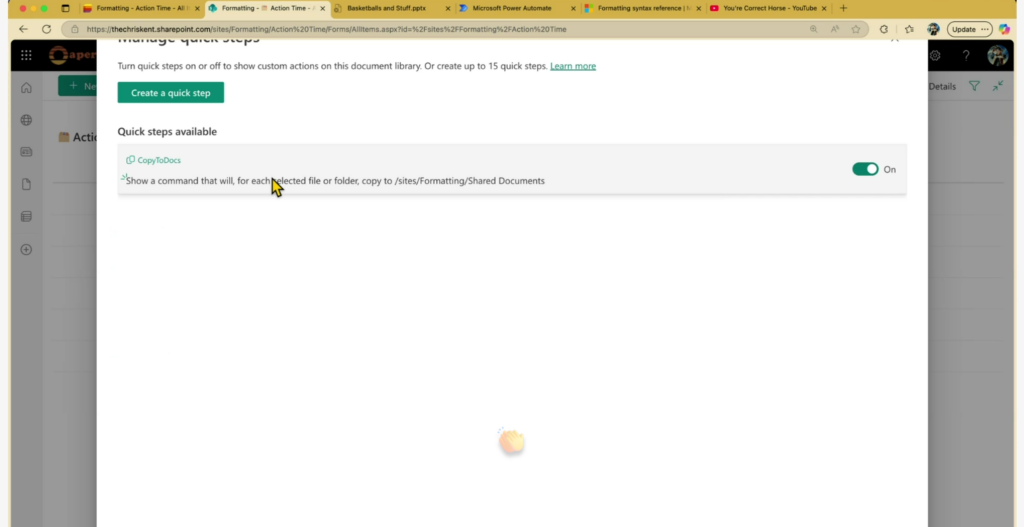Switch to the Formatting - Action Time - All tab

click(x=140, y=8)
